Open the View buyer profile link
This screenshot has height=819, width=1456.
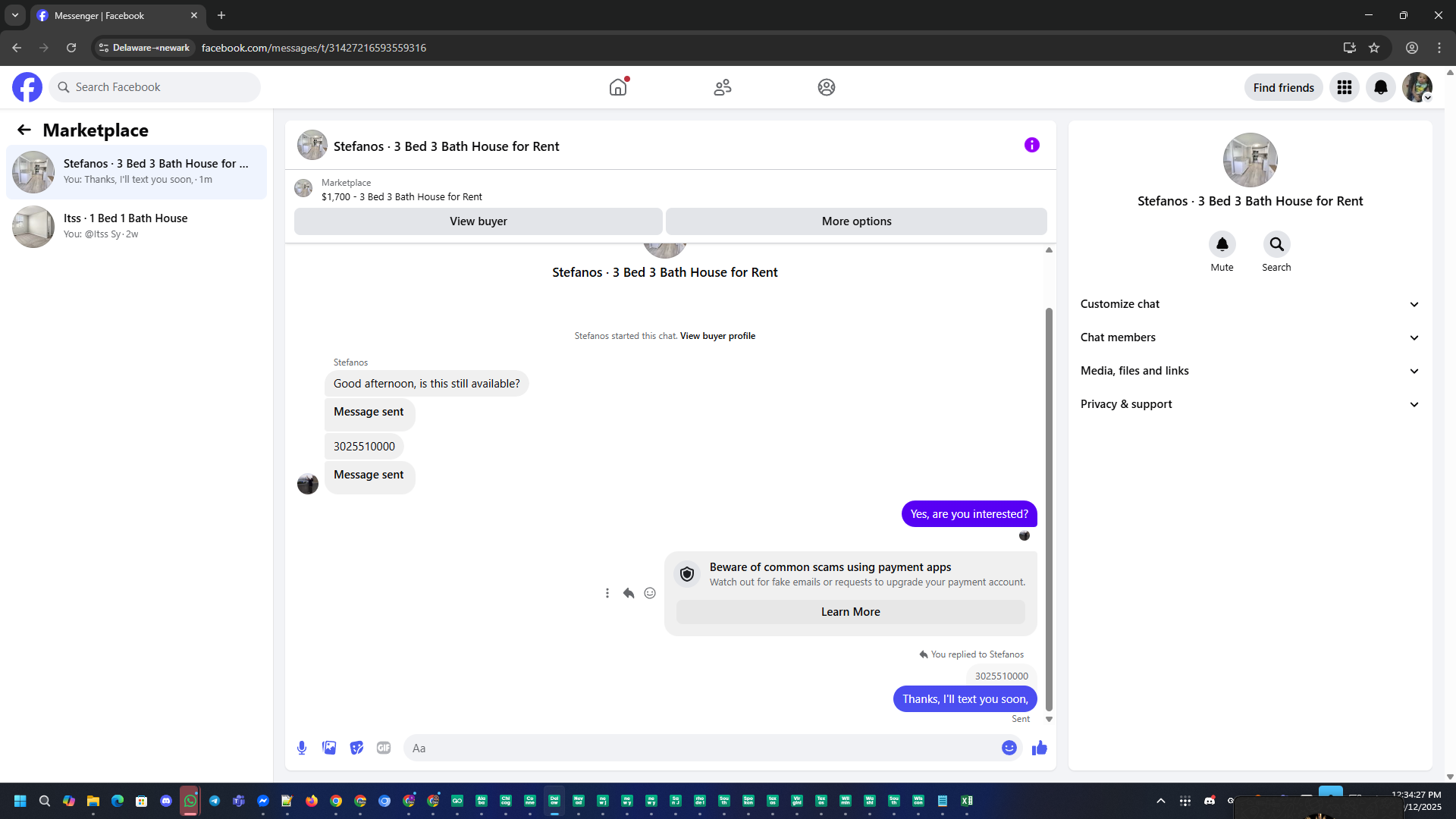[717, 336]
